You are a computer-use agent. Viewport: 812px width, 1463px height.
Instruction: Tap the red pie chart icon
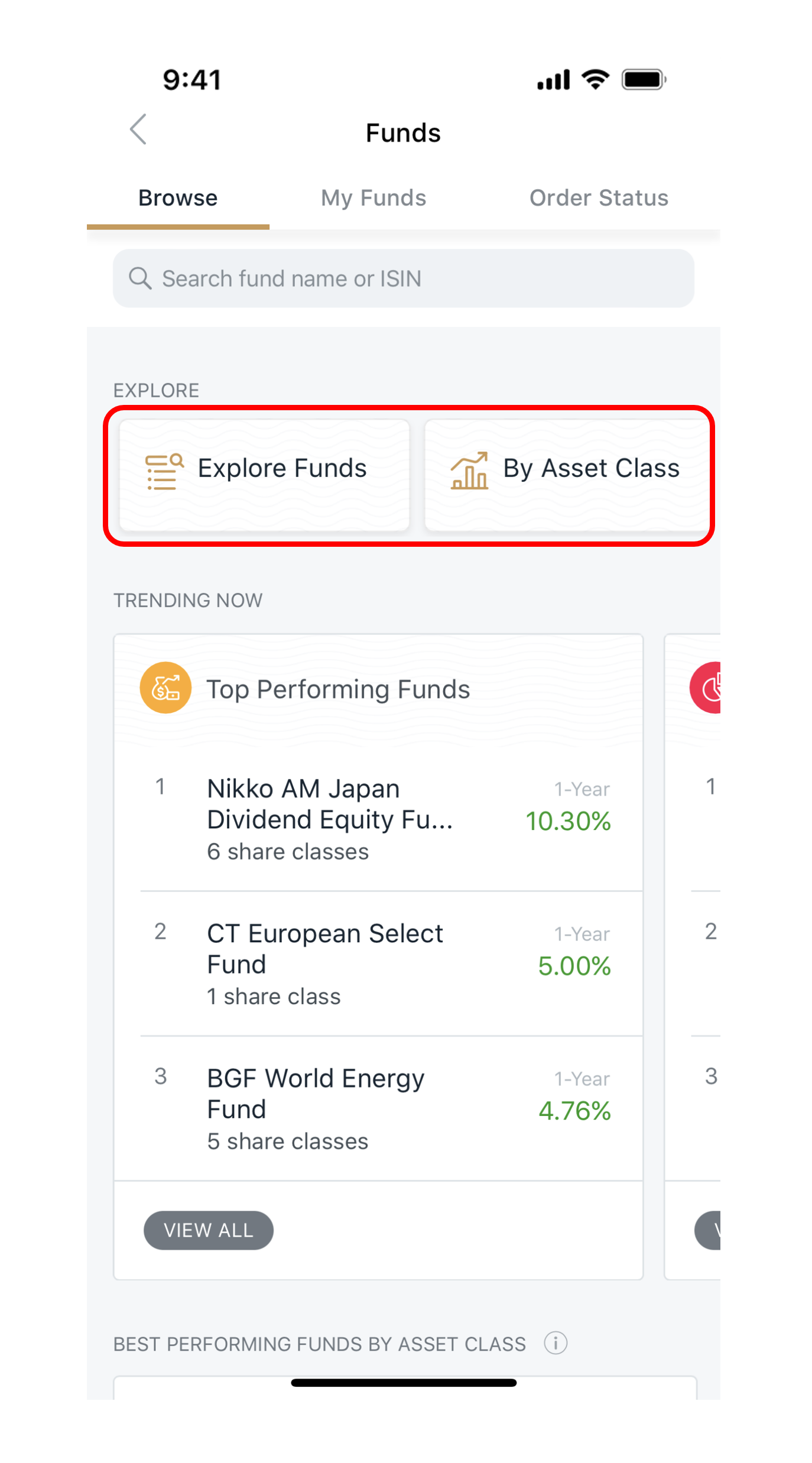click(x=707, y=687)
